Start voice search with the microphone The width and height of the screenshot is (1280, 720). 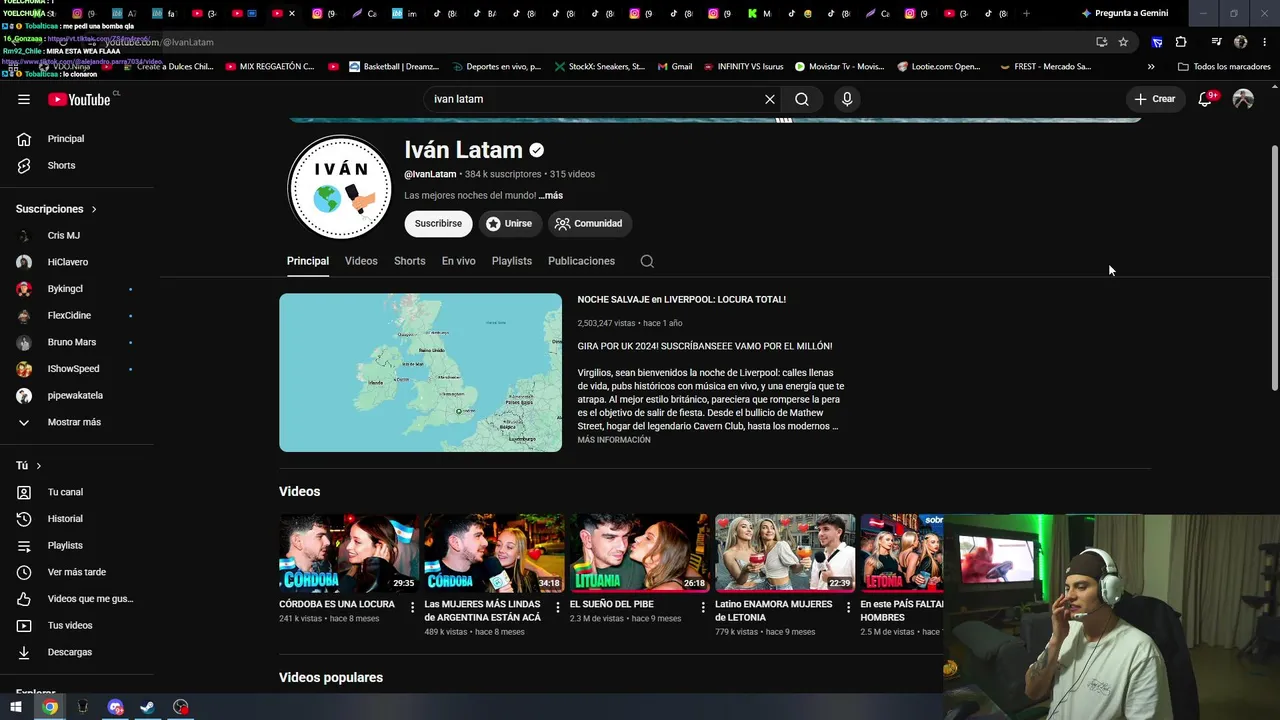847,99
